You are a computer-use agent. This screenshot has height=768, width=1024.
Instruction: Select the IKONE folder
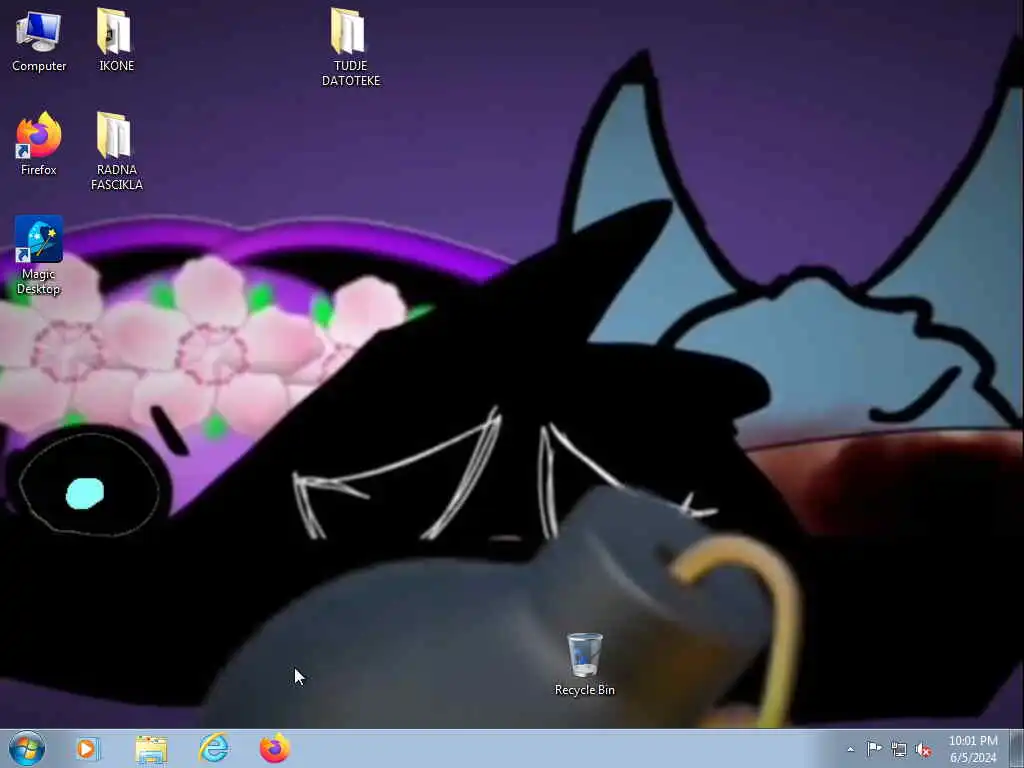point(116,40)
